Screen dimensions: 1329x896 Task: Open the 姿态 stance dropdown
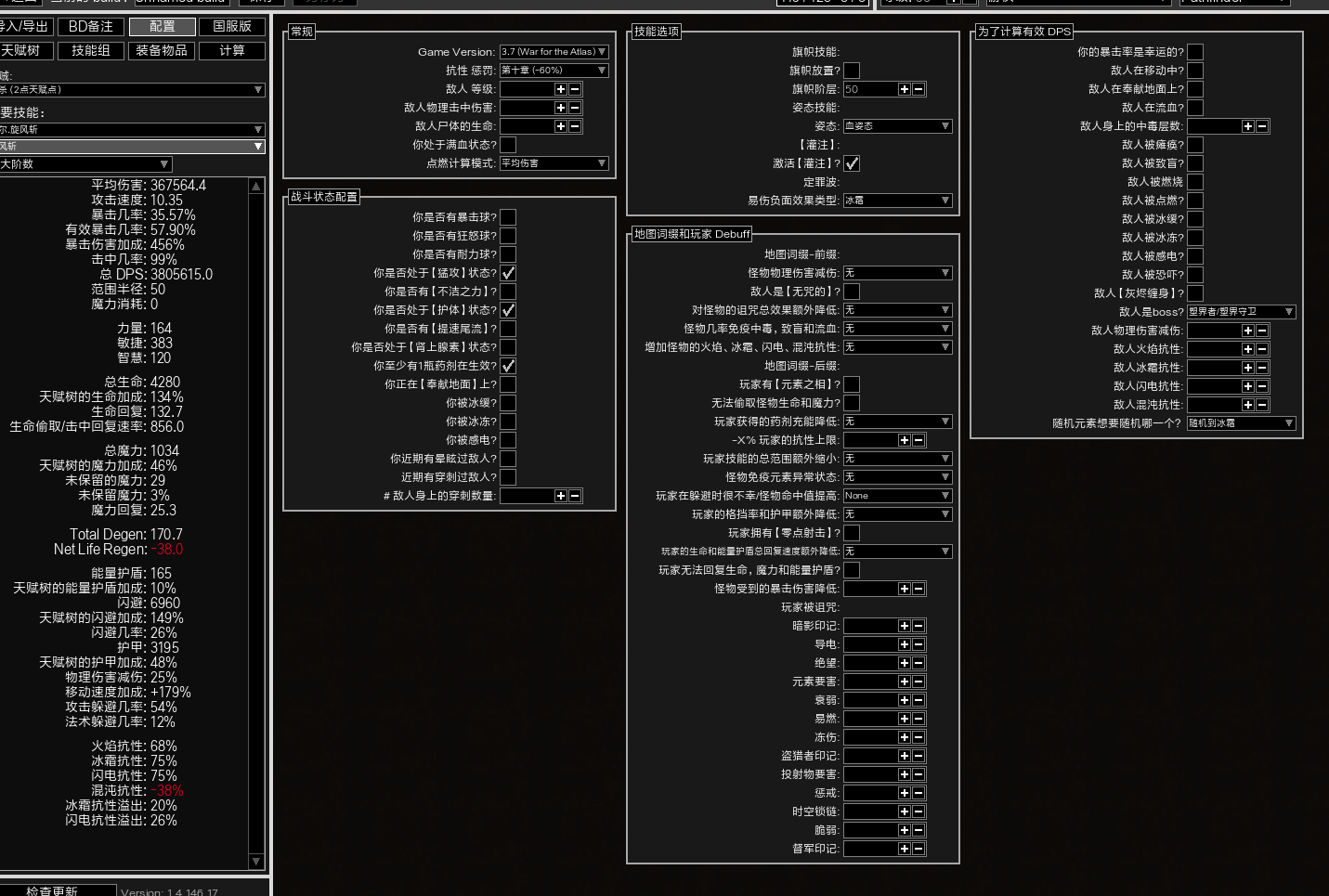[897, 126]
